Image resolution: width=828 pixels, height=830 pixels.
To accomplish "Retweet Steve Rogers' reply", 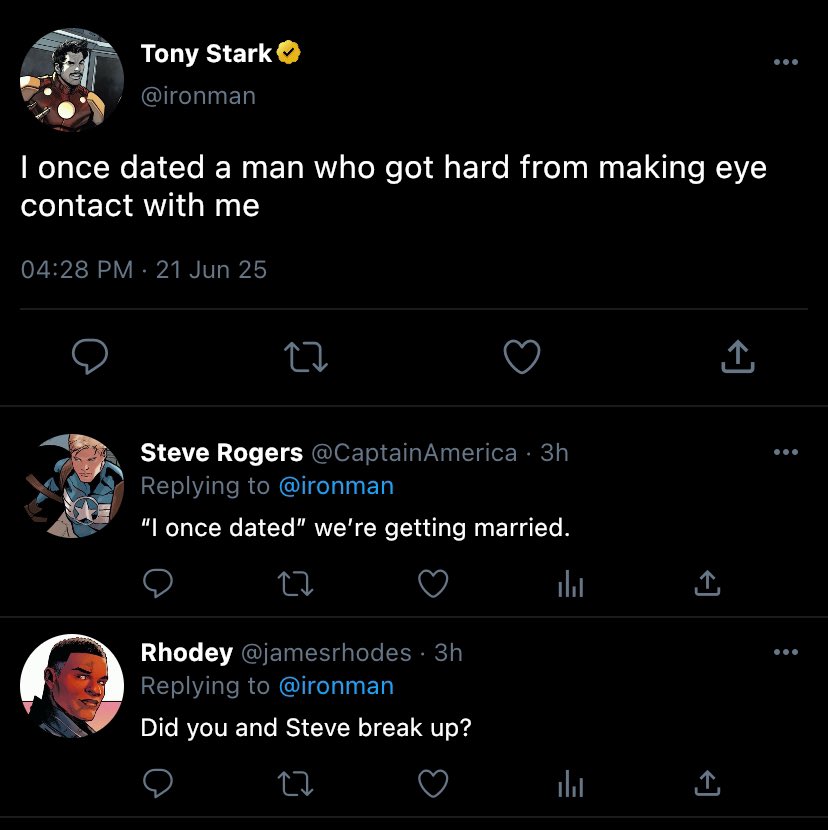I will click(296, 584).
